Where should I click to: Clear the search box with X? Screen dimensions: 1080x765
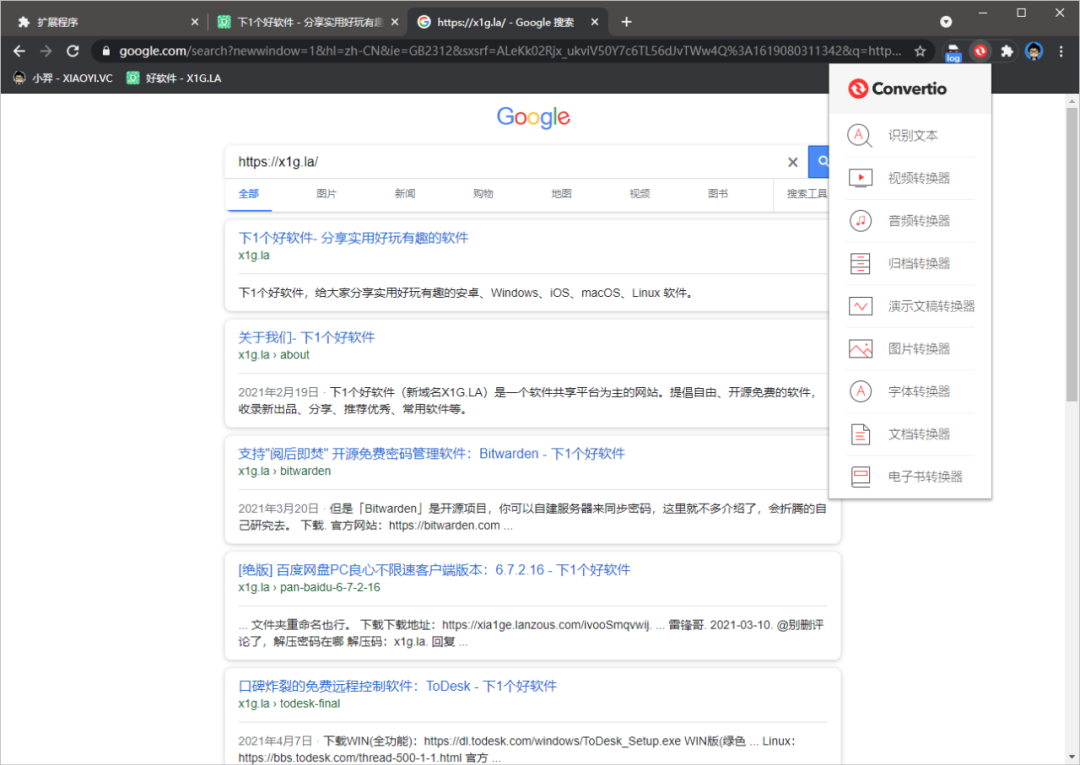pos(793,162)
